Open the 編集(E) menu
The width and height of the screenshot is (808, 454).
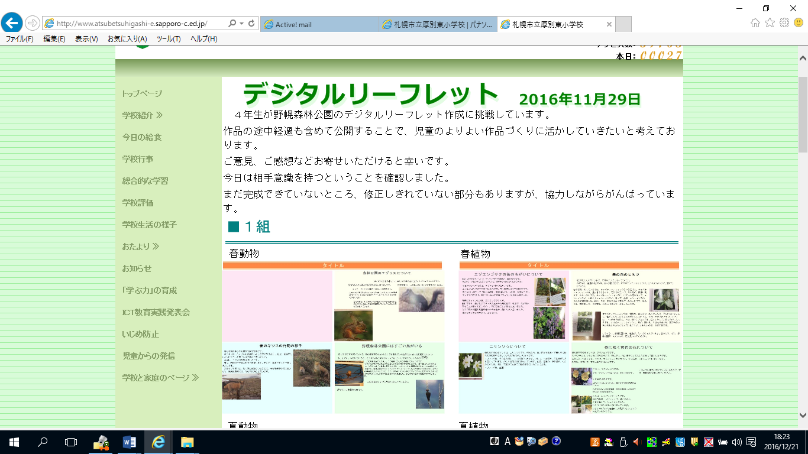pyautogui.click(x=54, y=39)
